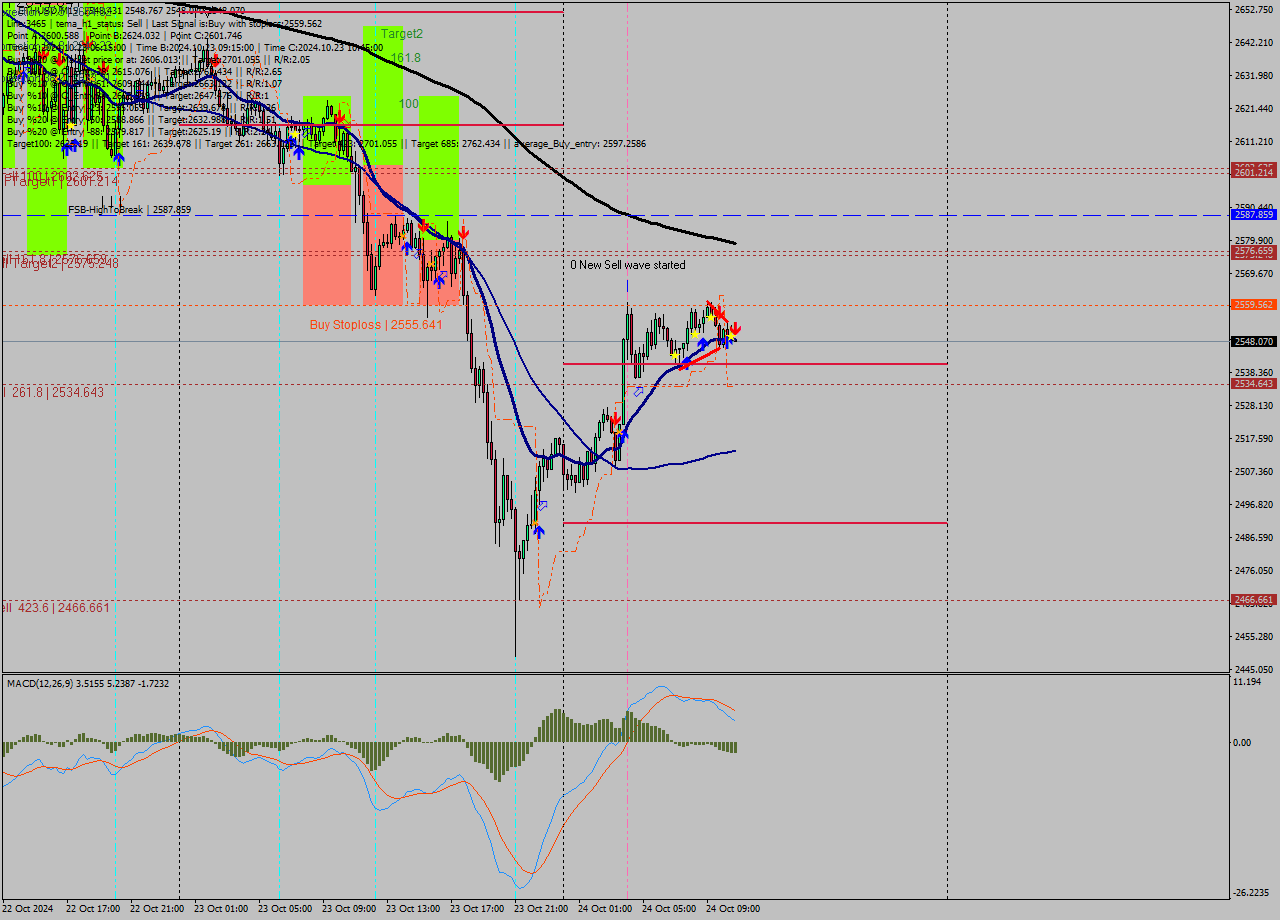Click the '24 Oct 09:00' time label
The image size is (1280, 920).
734,908
